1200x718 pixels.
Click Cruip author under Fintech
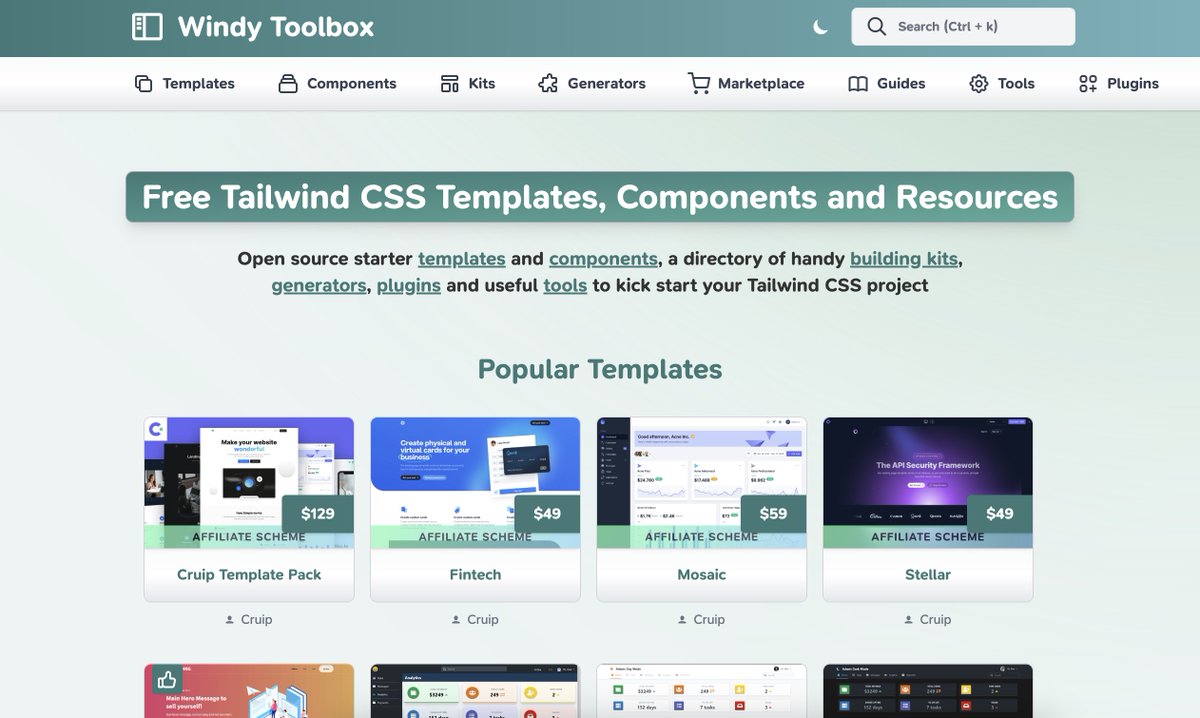pos(482,620)
